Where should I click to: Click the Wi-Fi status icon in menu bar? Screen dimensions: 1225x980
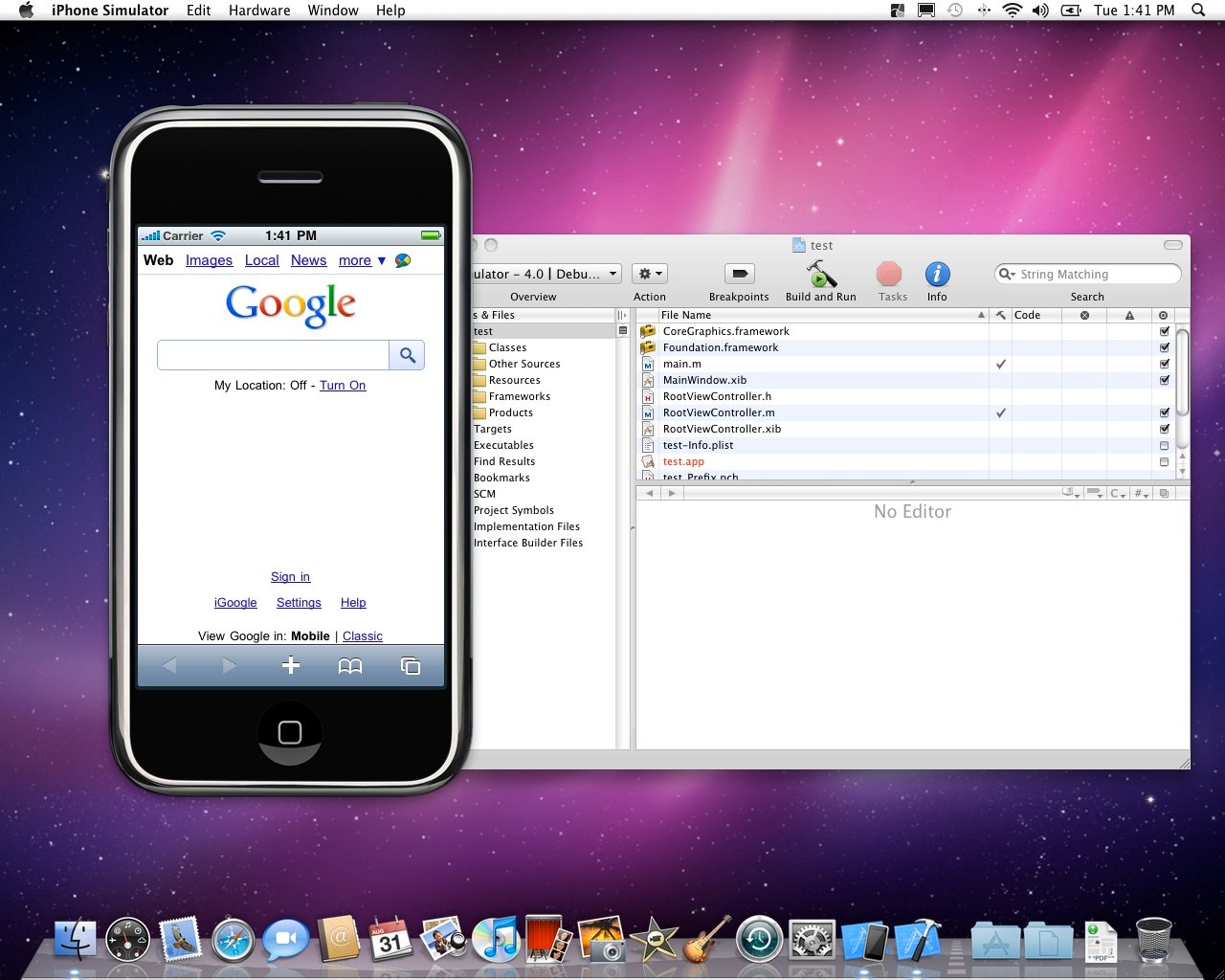1012,11
